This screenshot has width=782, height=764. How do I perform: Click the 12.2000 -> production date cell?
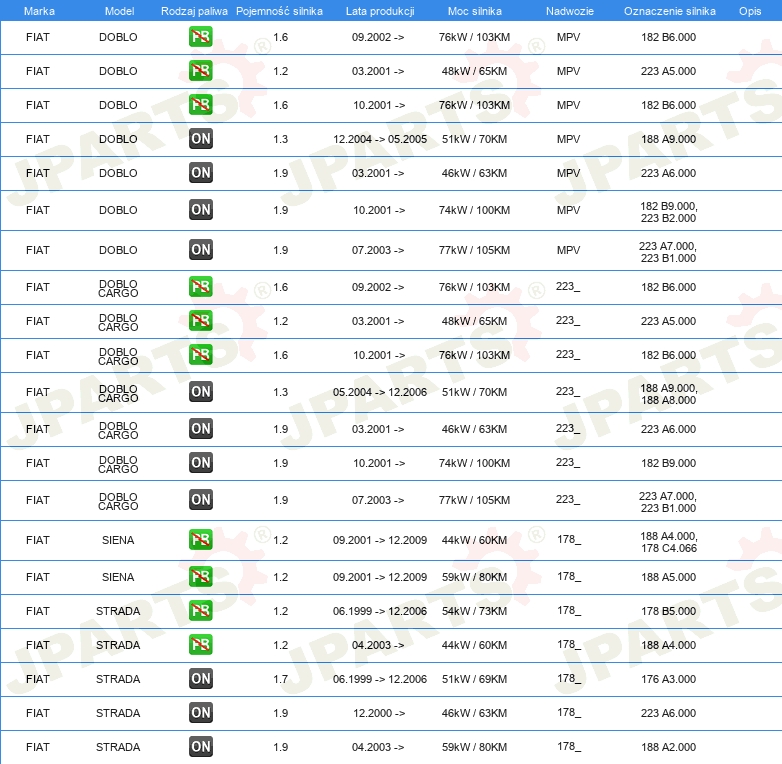(379, 713)
